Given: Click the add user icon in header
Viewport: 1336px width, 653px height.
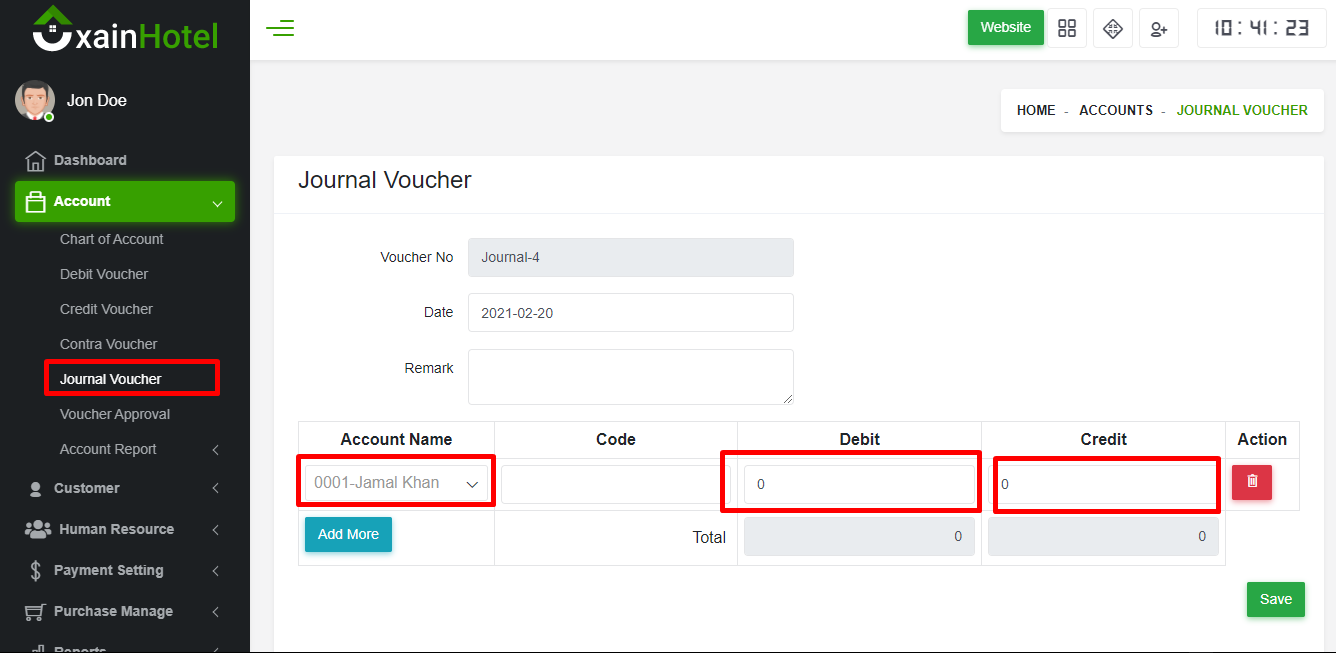Looking at the screenshot, I should (1159, 28).
